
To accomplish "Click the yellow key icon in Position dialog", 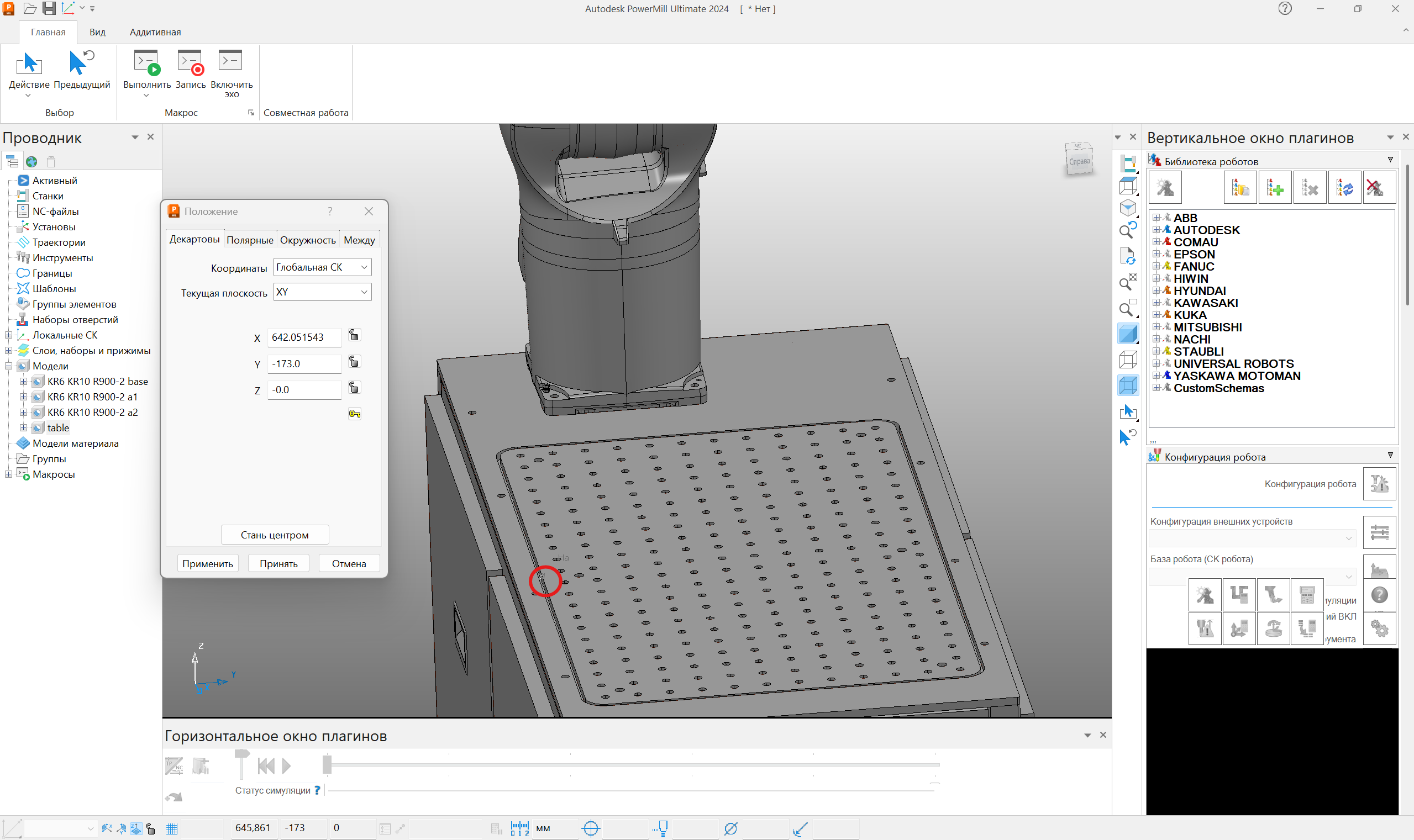I will click(355, 414).
